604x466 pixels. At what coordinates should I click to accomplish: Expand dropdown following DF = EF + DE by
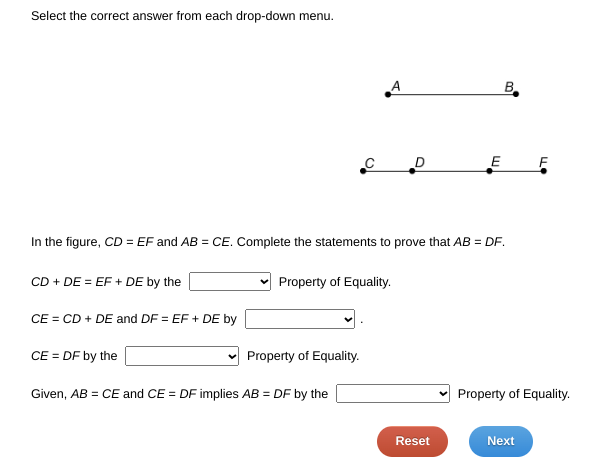[300, 319]
